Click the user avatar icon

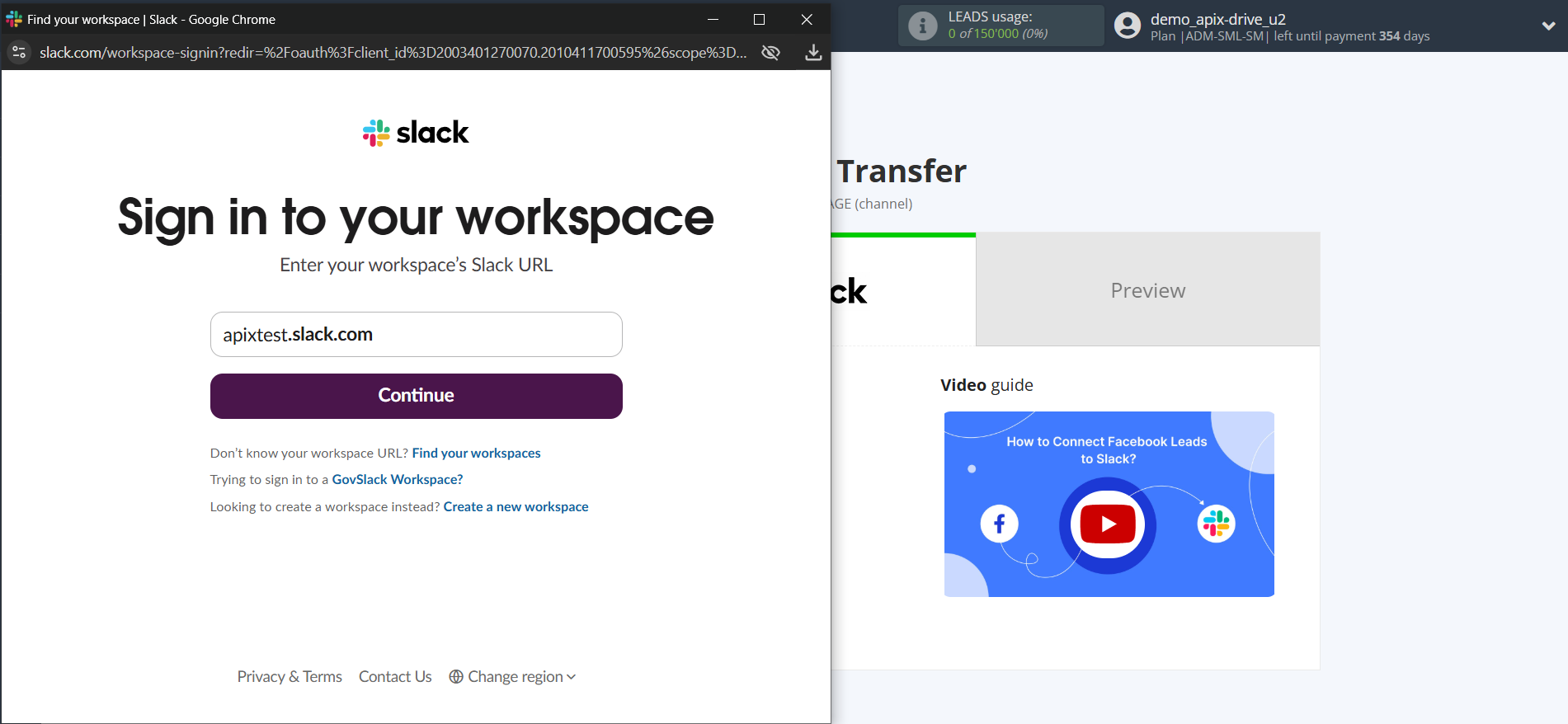pos(1127,26)
